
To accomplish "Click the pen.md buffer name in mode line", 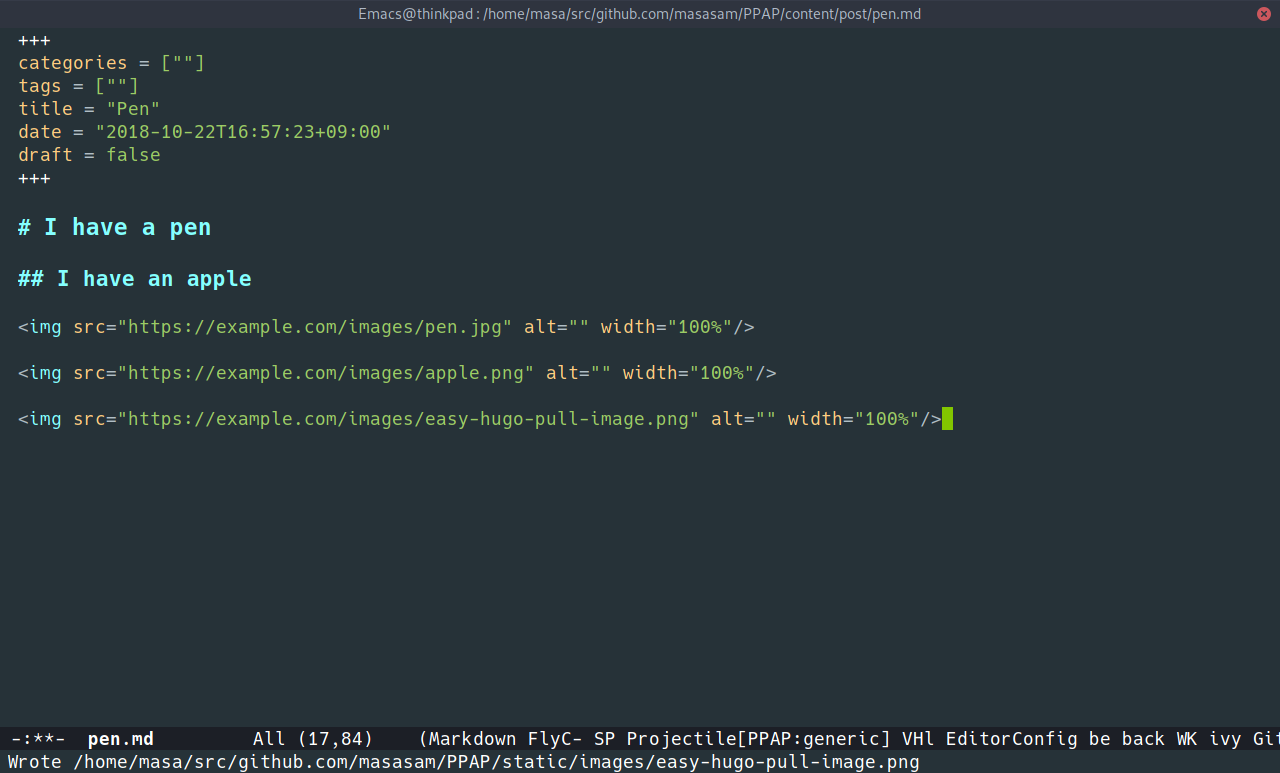I will pos(121,739).
